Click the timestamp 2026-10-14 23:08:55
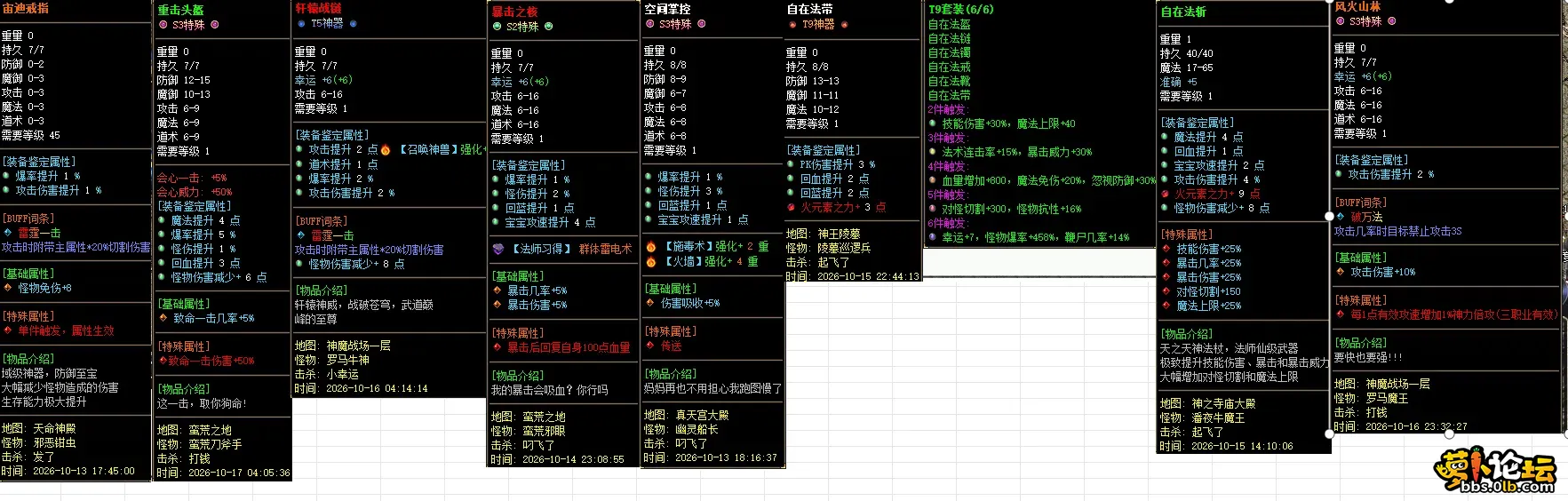 coord(573,459)
